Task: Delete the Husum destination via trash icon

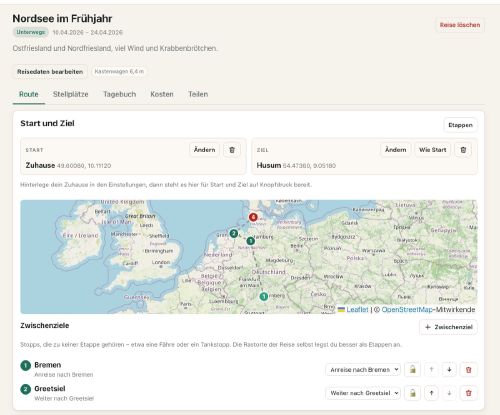Action: (x=463, y=150)
